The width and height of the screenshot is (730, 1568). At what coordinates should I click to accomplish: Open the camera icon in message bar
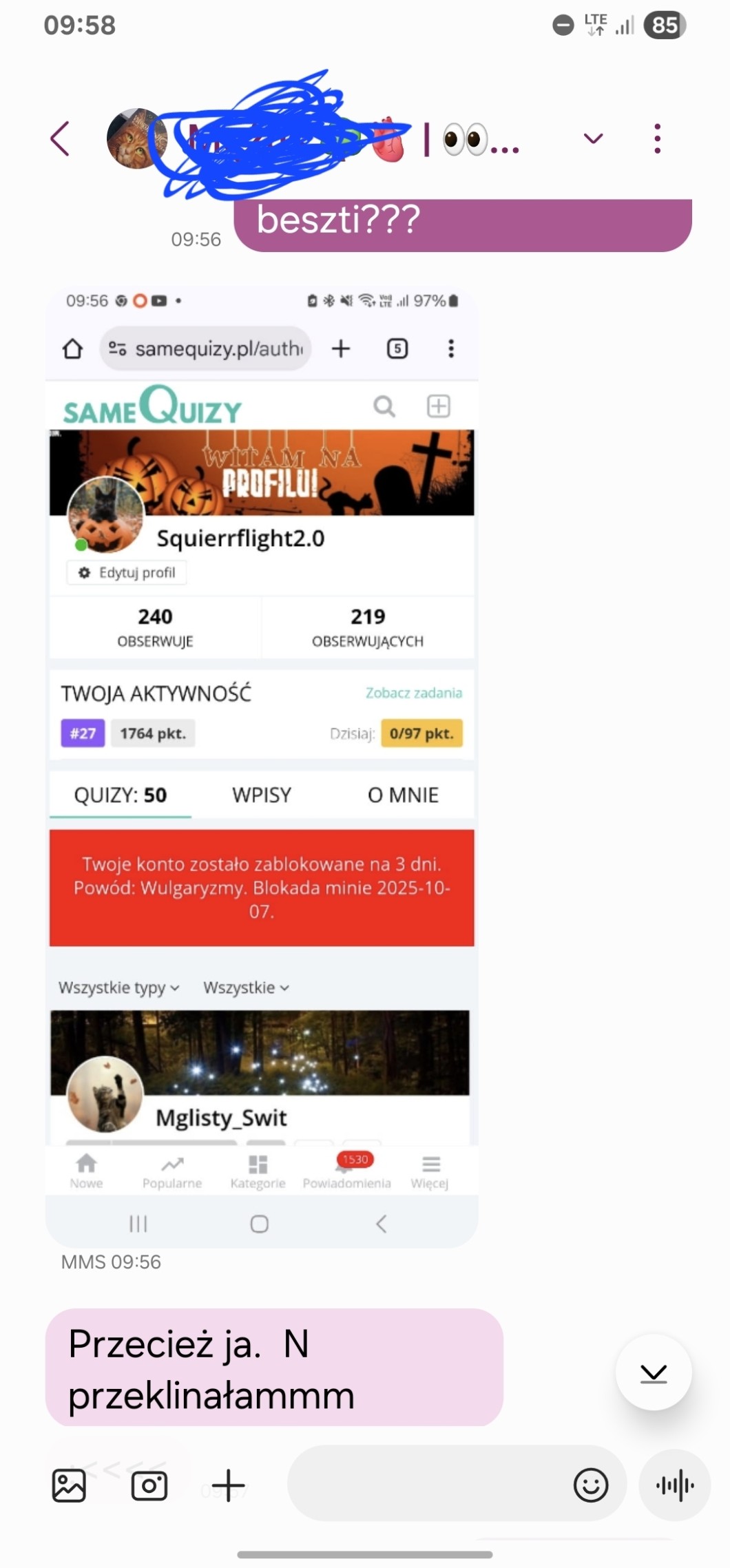click(x=149, y=1485)
